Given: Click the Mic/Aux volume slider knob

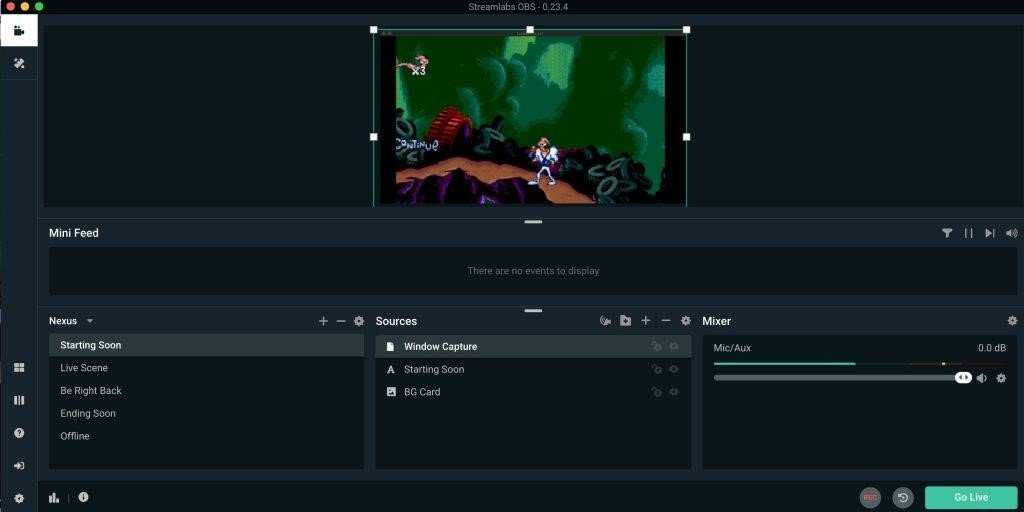Looking at the screenshot, I should (x=962, y=378).
